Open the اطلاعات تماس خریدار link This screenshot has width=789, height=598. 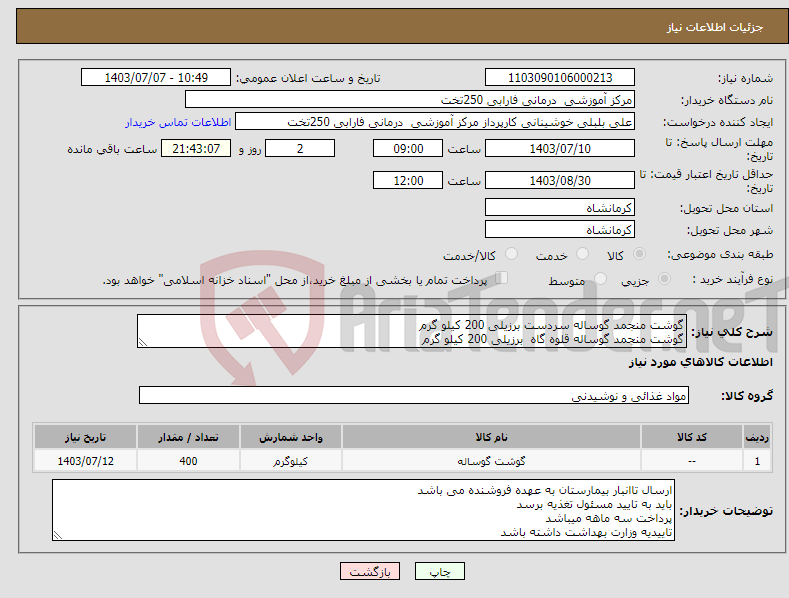[x=178, y=122]
